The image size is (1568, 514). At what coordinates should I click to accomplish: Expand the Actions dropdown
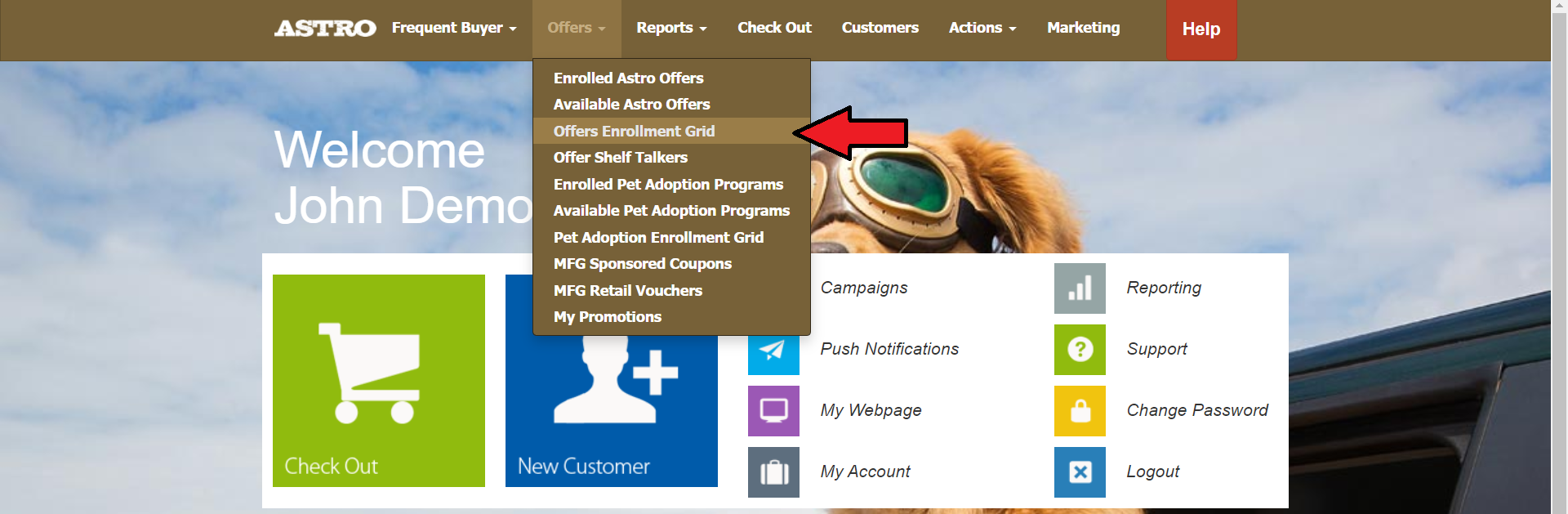click(x=982, y=28)
